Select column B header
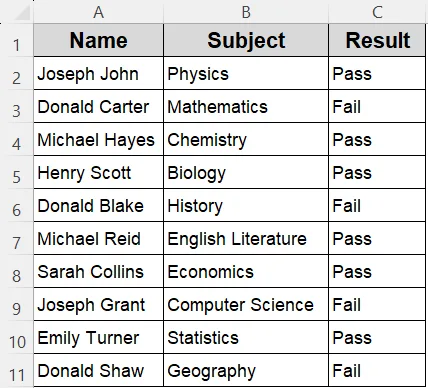 tap(246, 12)
